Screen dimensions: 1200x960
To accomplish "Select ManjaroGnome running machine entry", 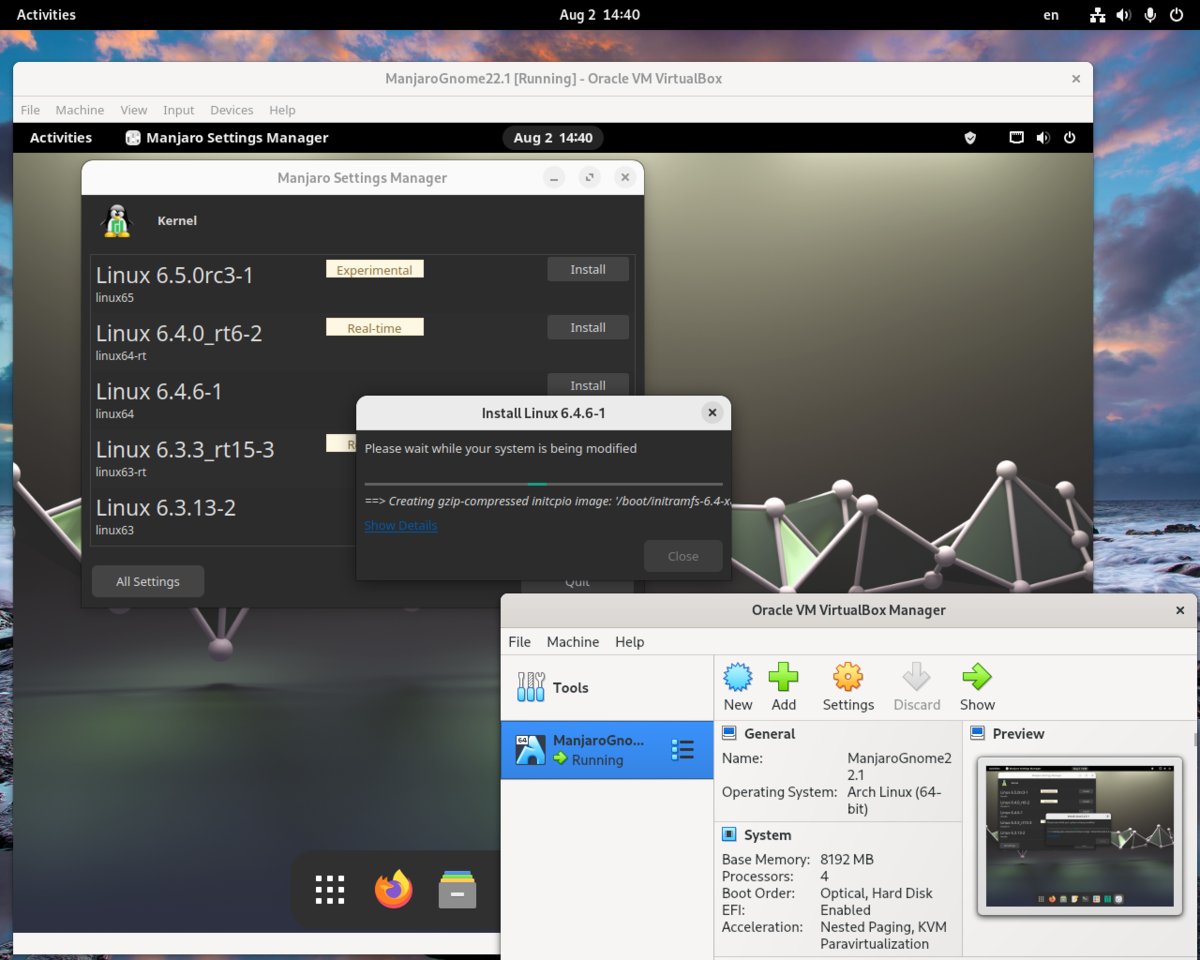I will pos(607,750).
